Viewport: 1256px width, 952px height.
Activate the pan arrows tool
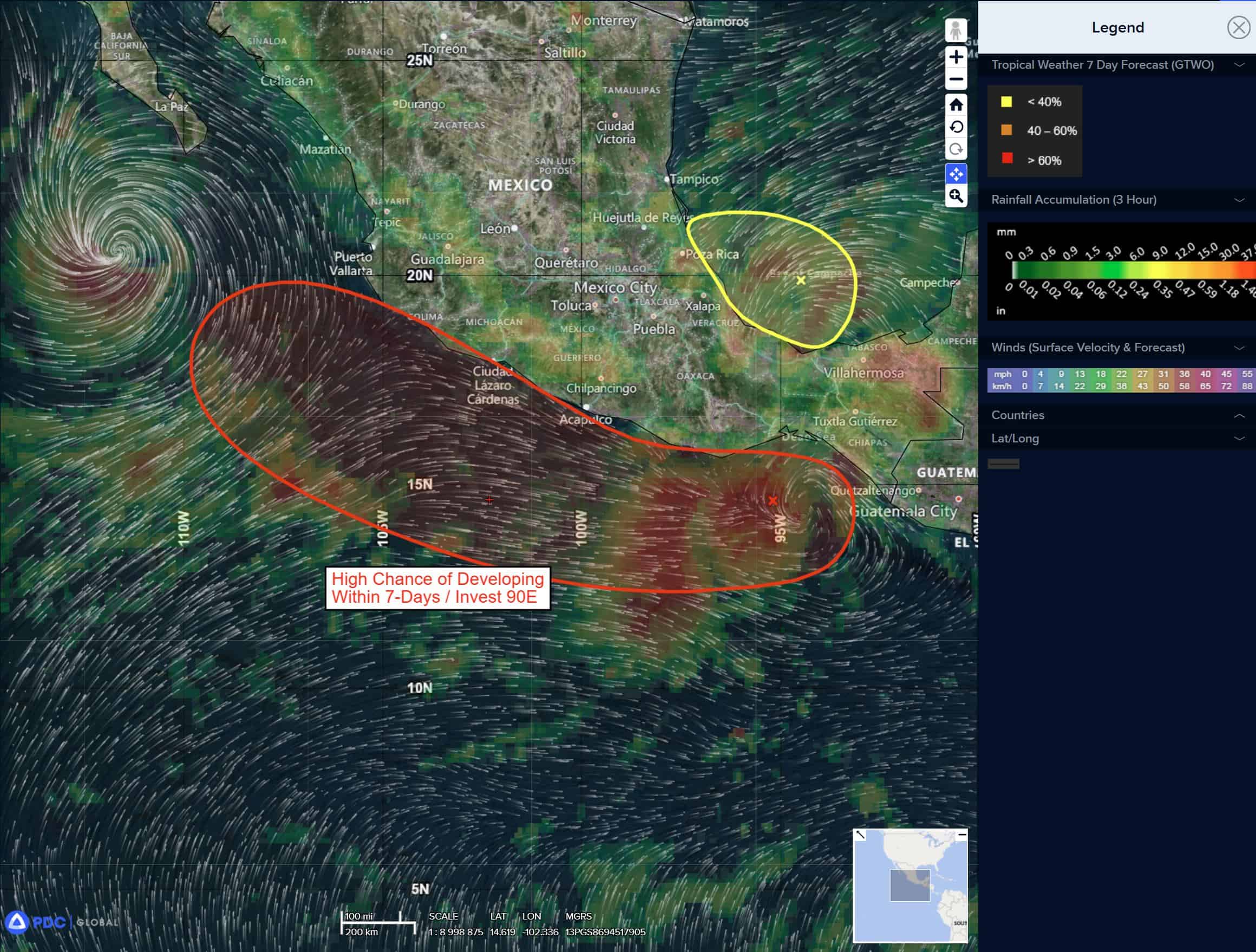tap(956, 174)
